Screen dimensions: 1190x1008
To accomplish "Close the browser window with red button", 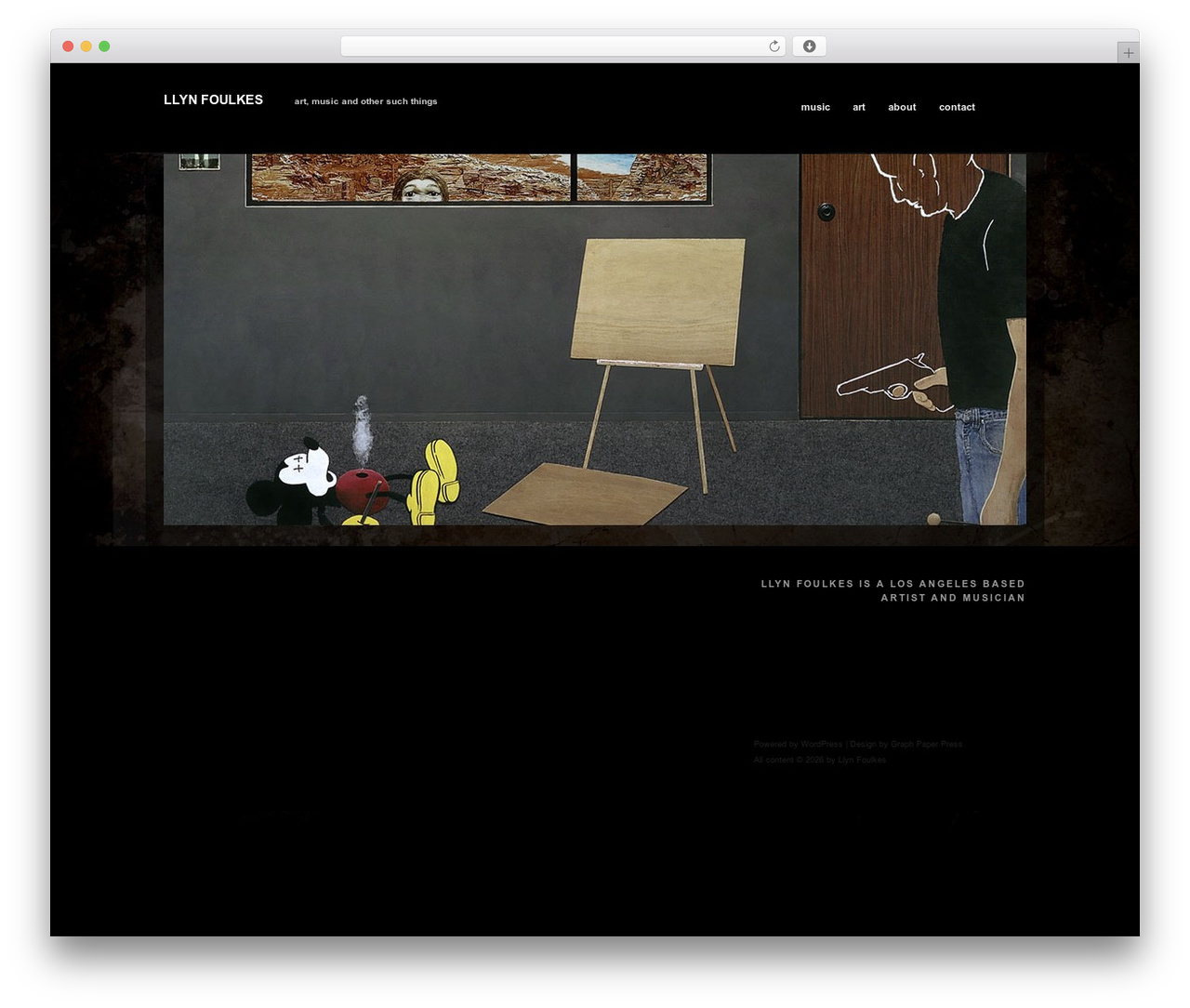I will click(x=68, y=46).
